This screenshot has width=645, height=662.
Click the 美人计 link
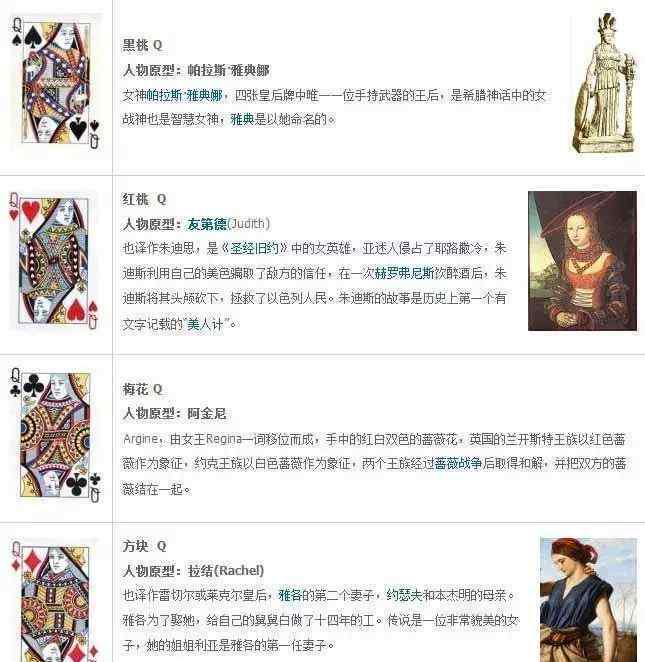pos(205,324)
